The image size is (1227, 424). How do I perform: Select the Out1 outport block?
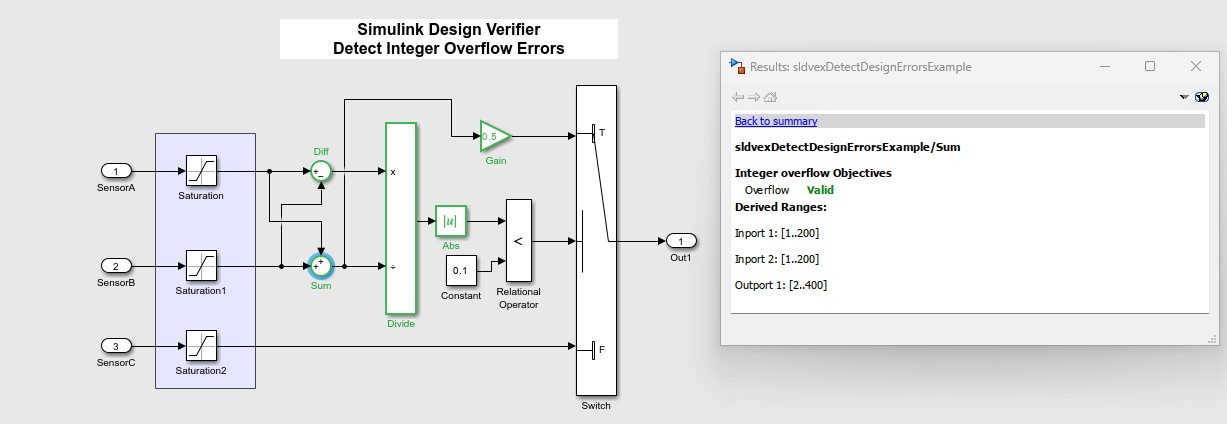[x=681, y=241]
